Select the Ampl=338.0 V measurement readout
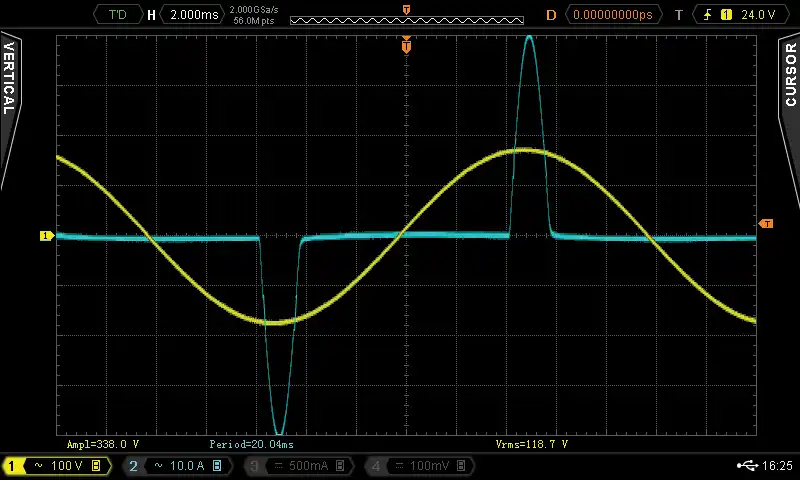The width and height of the screenshot is (800, 480). 102,443
